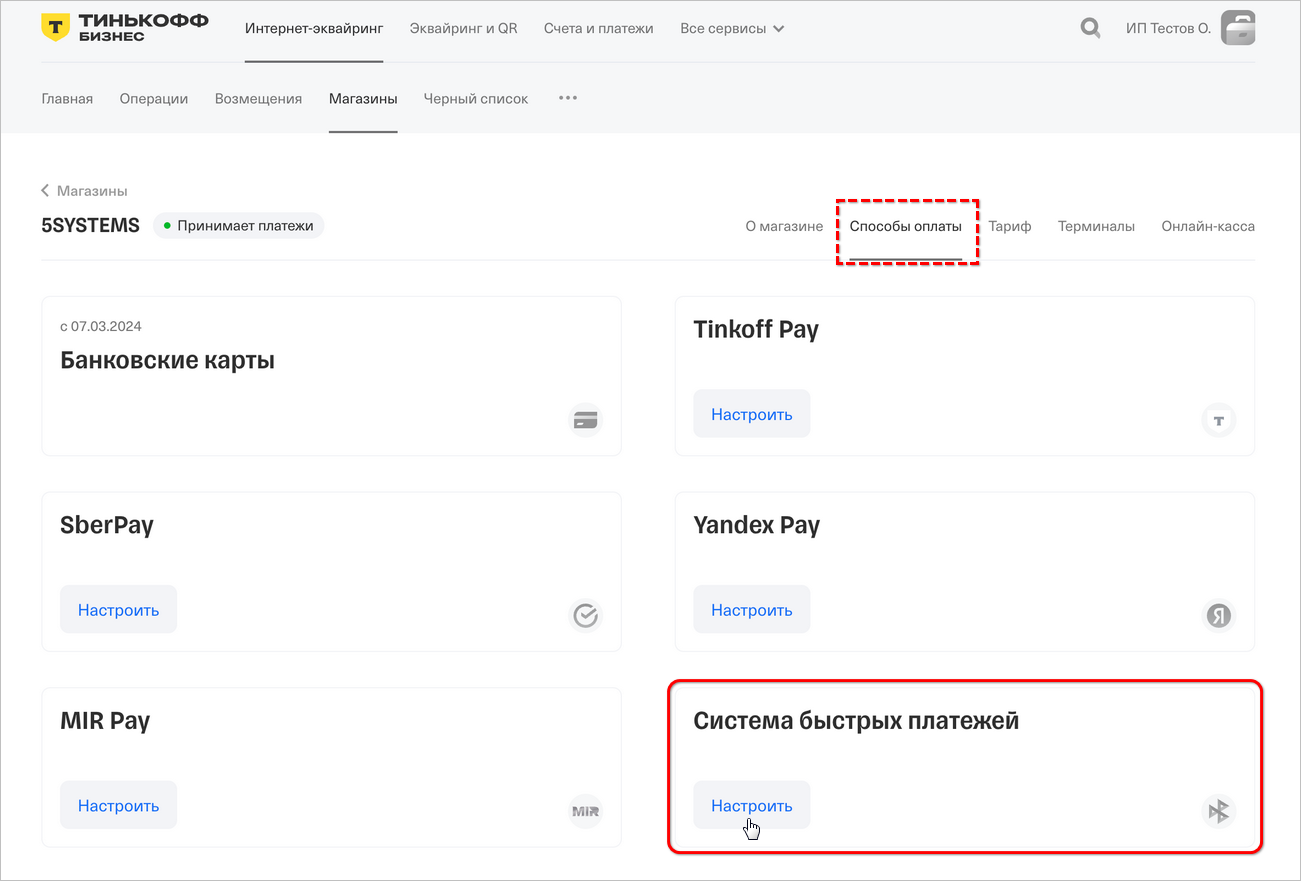Viewport: 1301px width, 881px height.
Task: Click the SberPay checkmark logo icon
Action: tap(585, 615)
